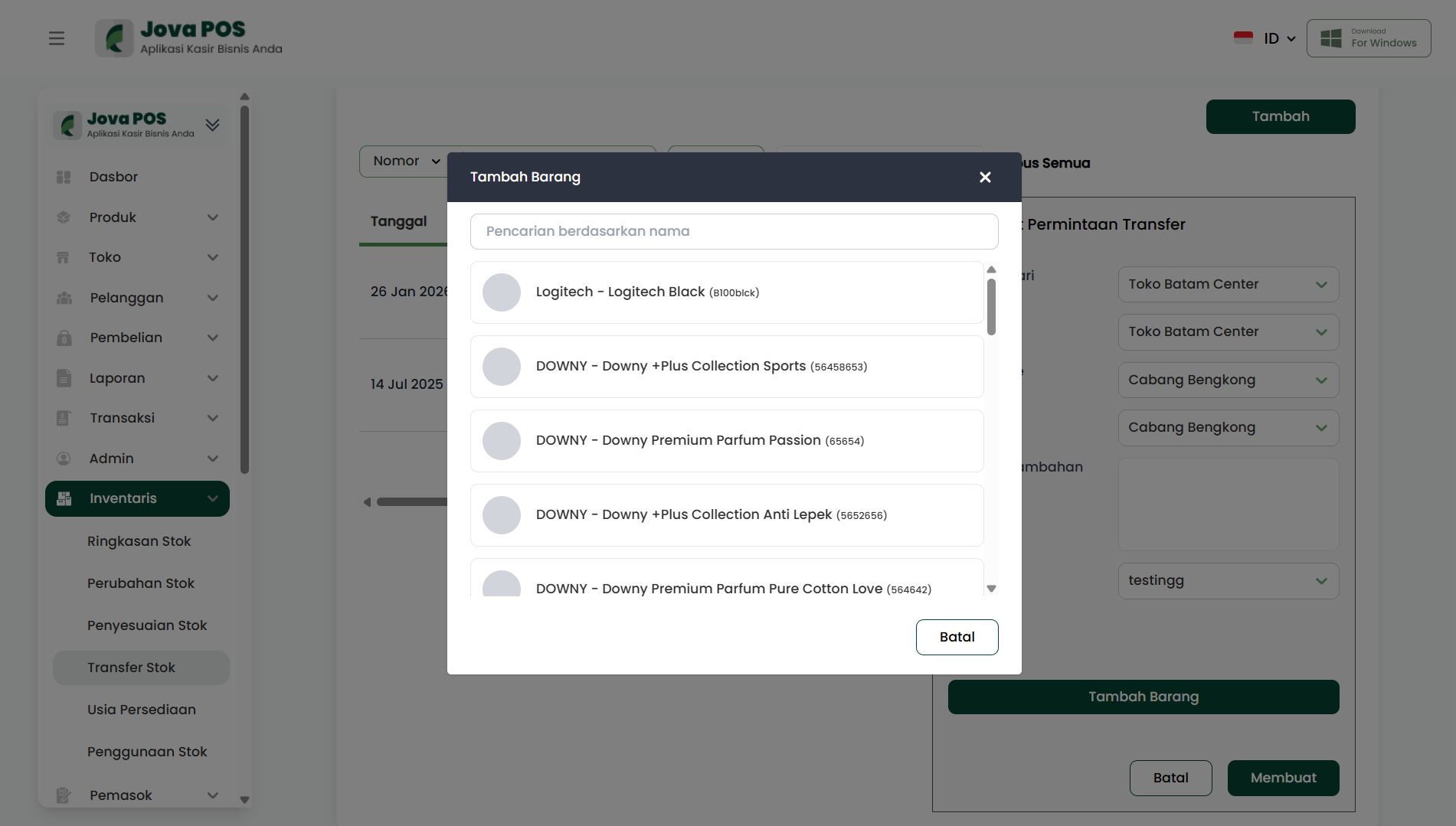The width and height of the screenshot is (1456, 826).
Task: Close the Tambah Barang dialog
Action: 985,178
